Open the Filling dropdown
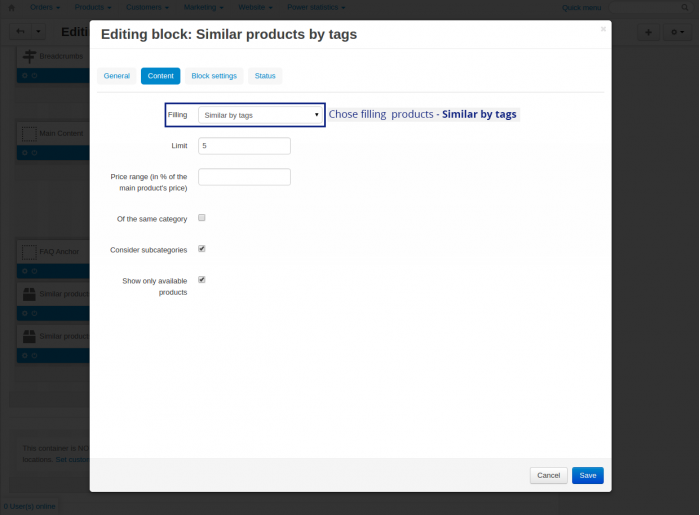The image size is (700, 515). coord(260,115)
